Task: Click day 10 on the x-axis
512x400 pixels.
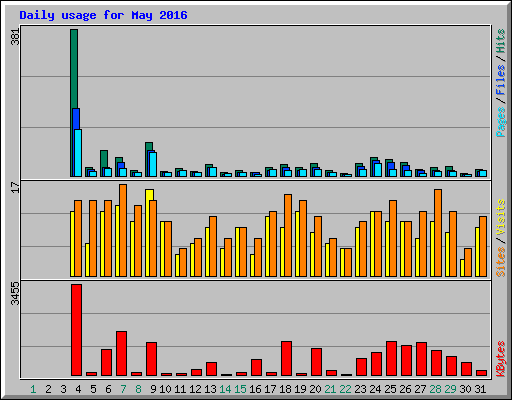Action: (x=165, y=389)
